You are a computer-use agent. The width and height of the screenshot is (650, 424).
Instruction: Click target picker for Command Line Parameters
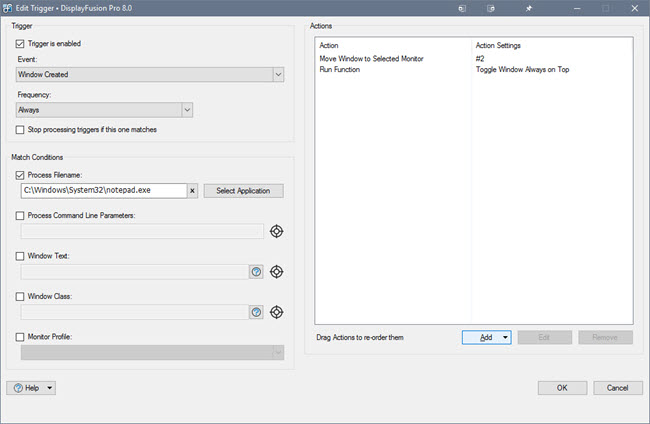276,231
